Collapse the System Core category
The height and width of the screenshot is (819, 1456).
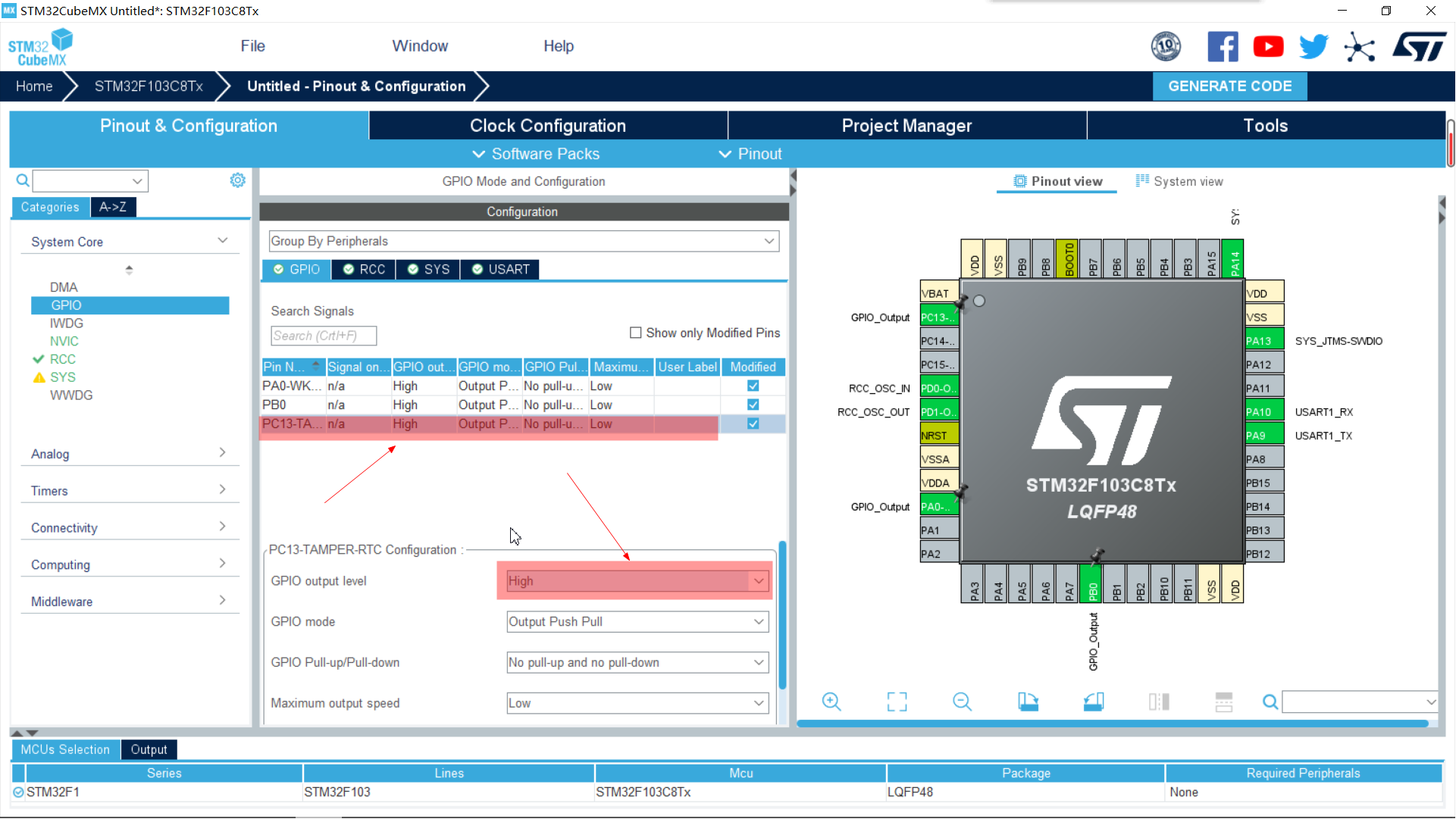pos(130,242)
